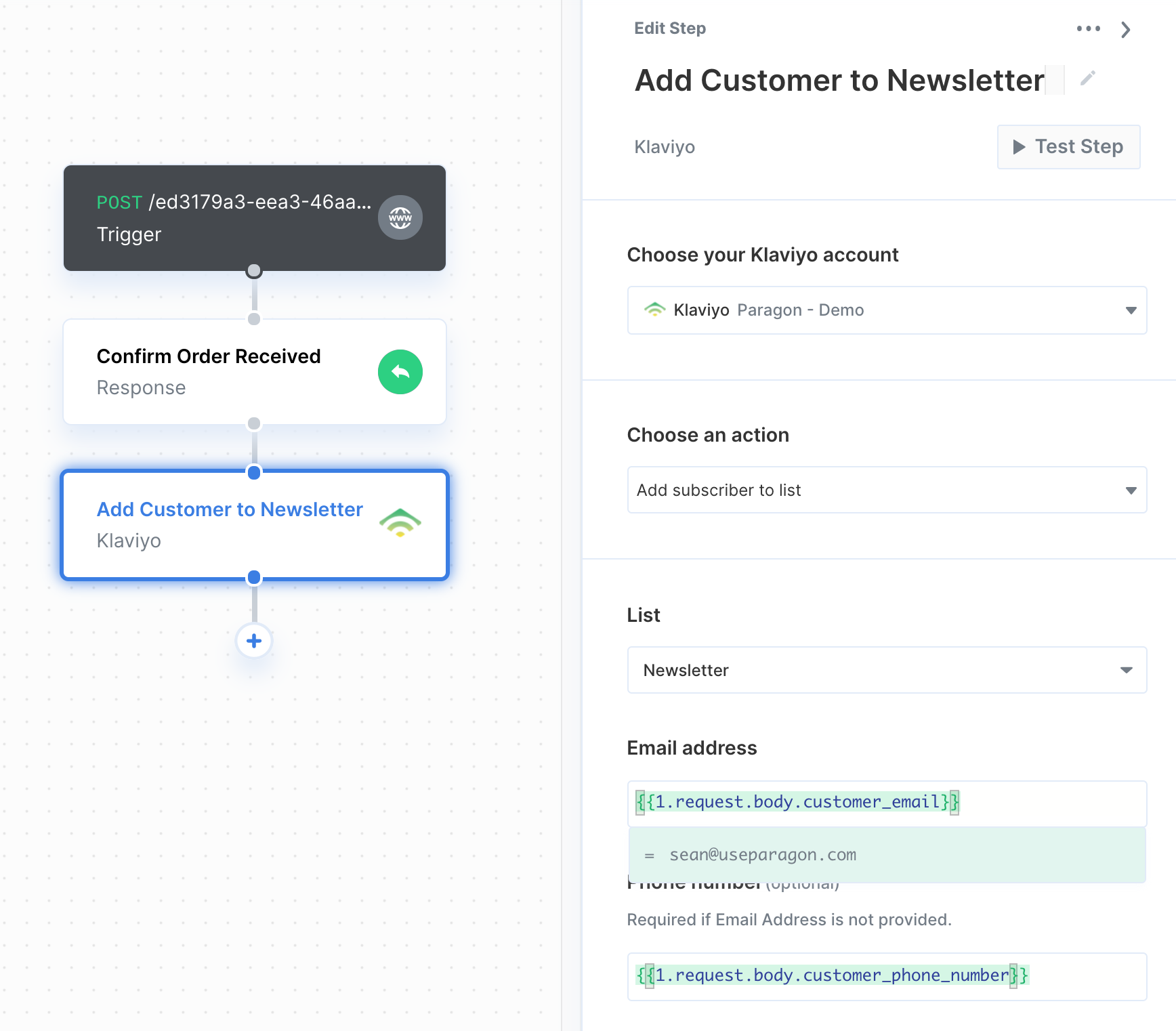Select the Confirm Order Received step card

tap(255, 372)
